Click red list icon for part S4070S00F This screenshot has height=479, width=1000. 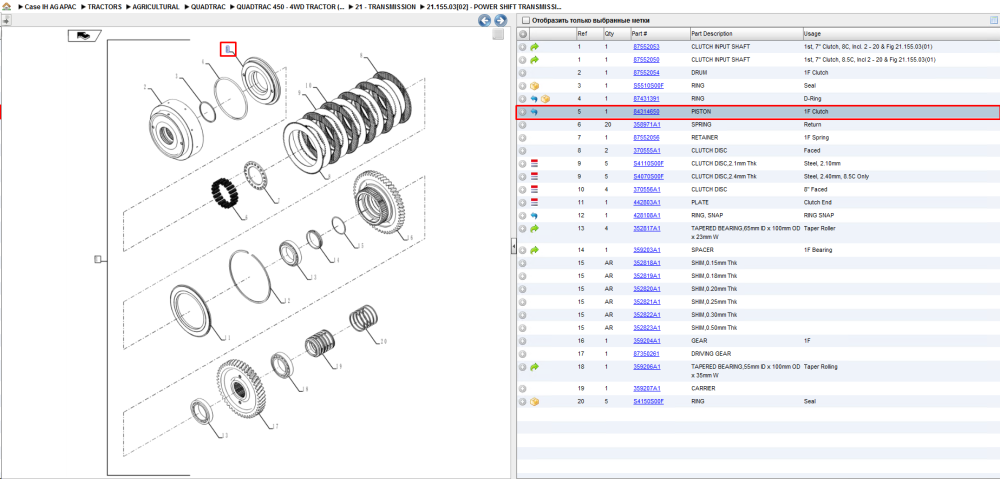click(534, 177)
